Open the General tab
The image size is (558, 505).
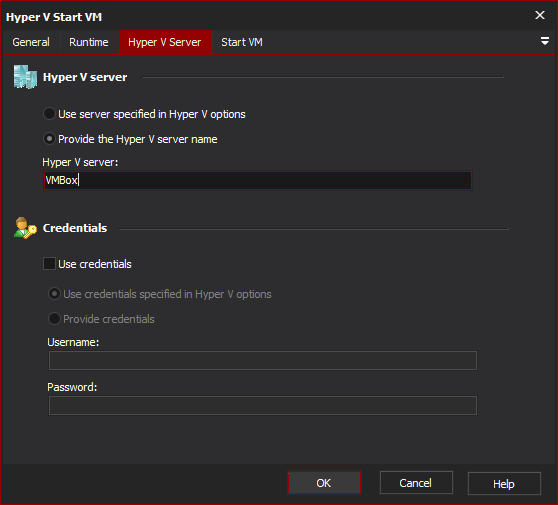(31, 42)
